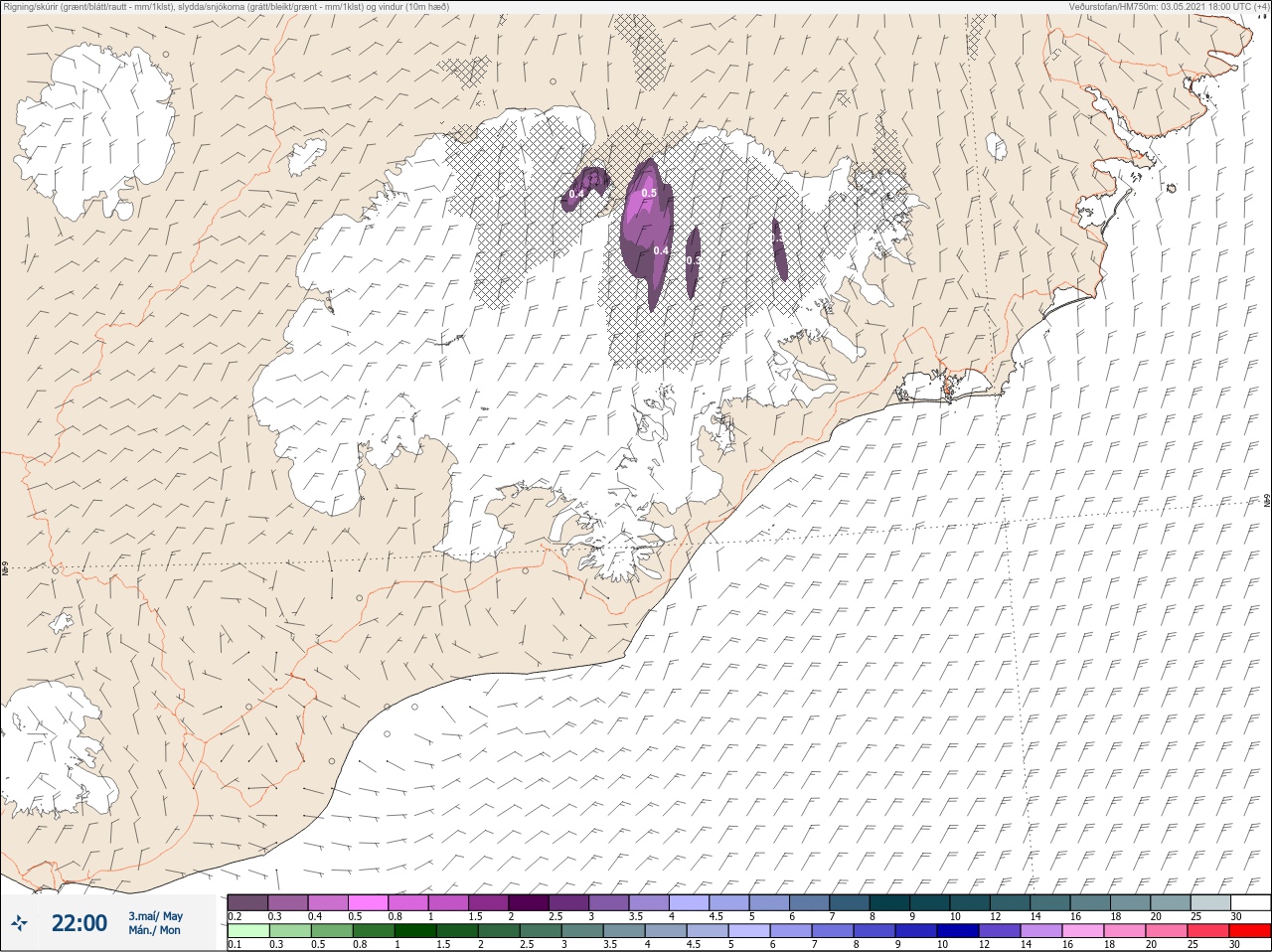Select upper legend swatch between 2 and 2.5
1272x952 pixels.
click(x=529, y=902)
